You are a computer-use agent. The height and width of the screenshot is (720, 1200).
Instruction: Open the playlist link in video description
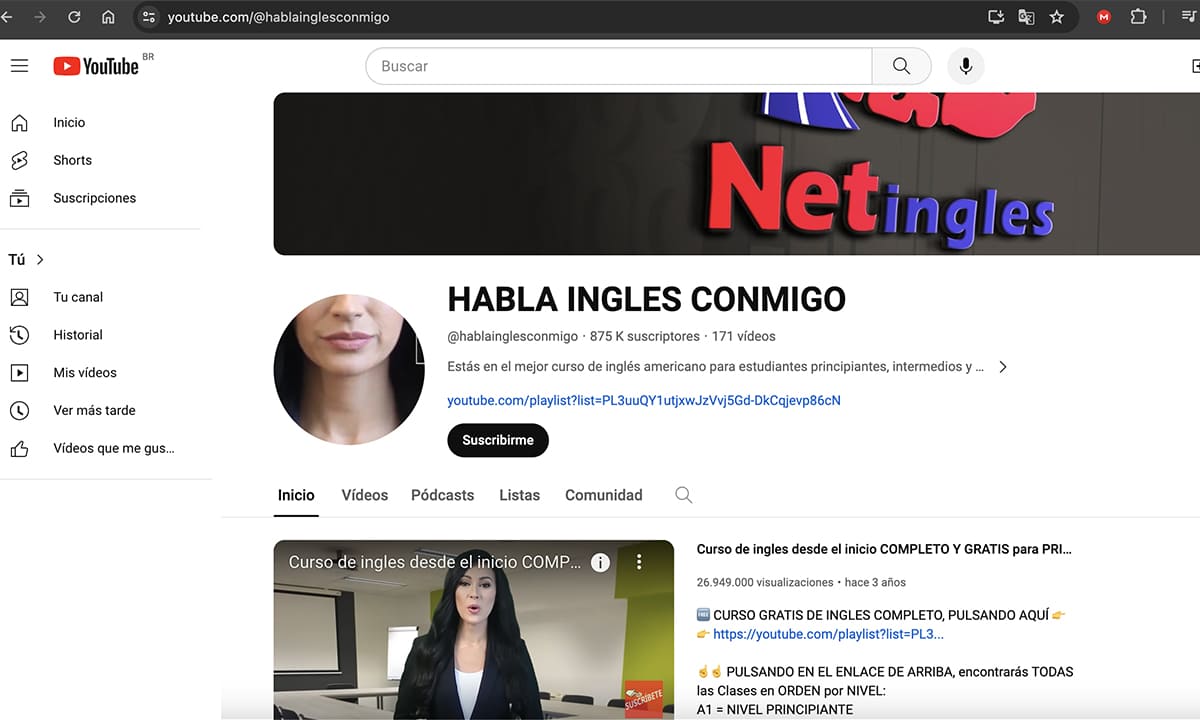pos(828,634)
